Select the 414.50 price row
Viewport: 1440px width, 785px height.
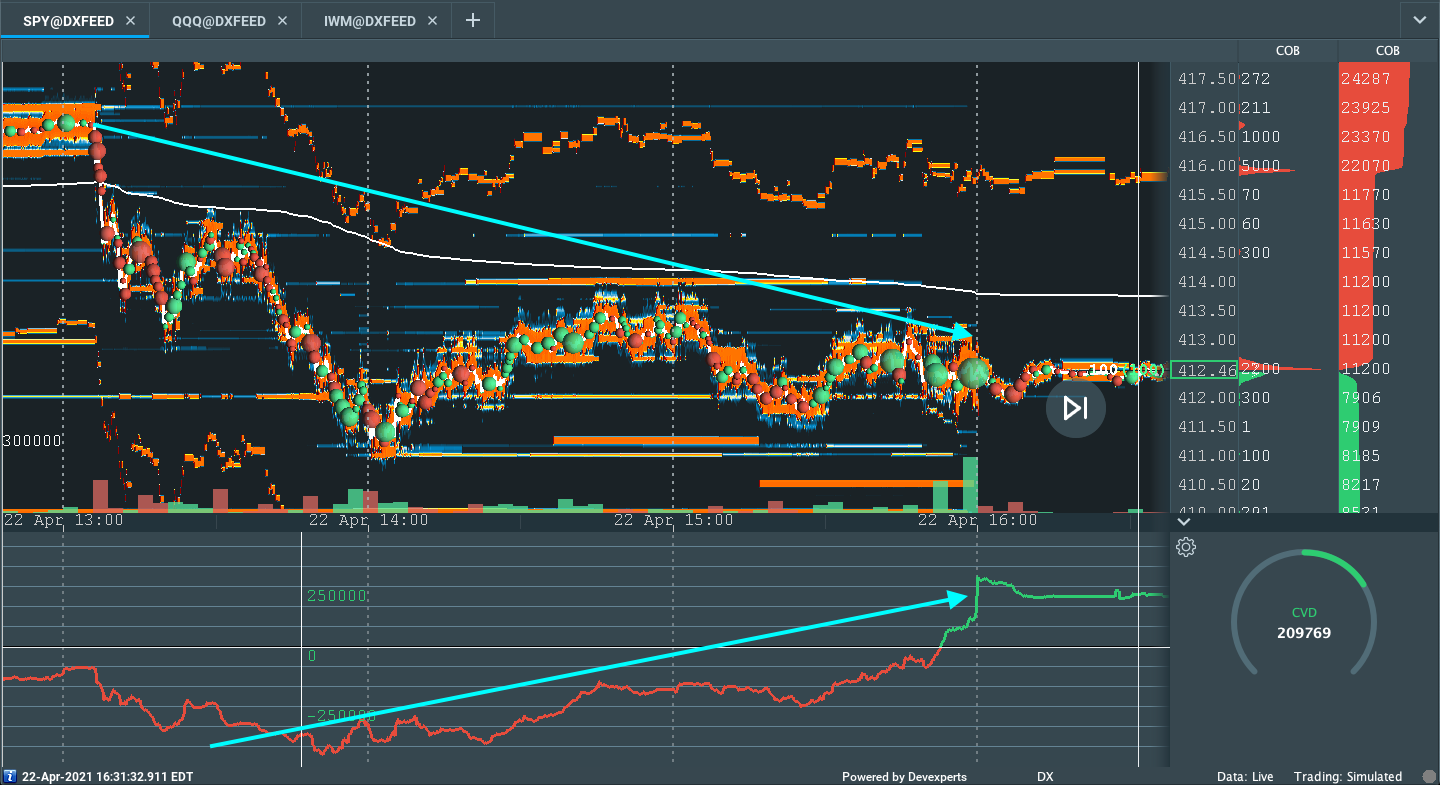coord(1208,253)
